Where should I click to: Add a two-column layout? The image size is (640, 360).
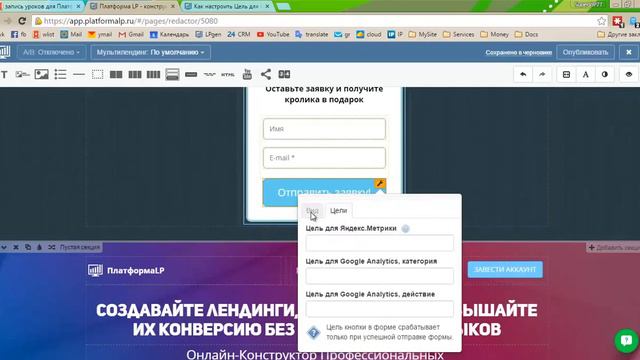tap(116, 74)
